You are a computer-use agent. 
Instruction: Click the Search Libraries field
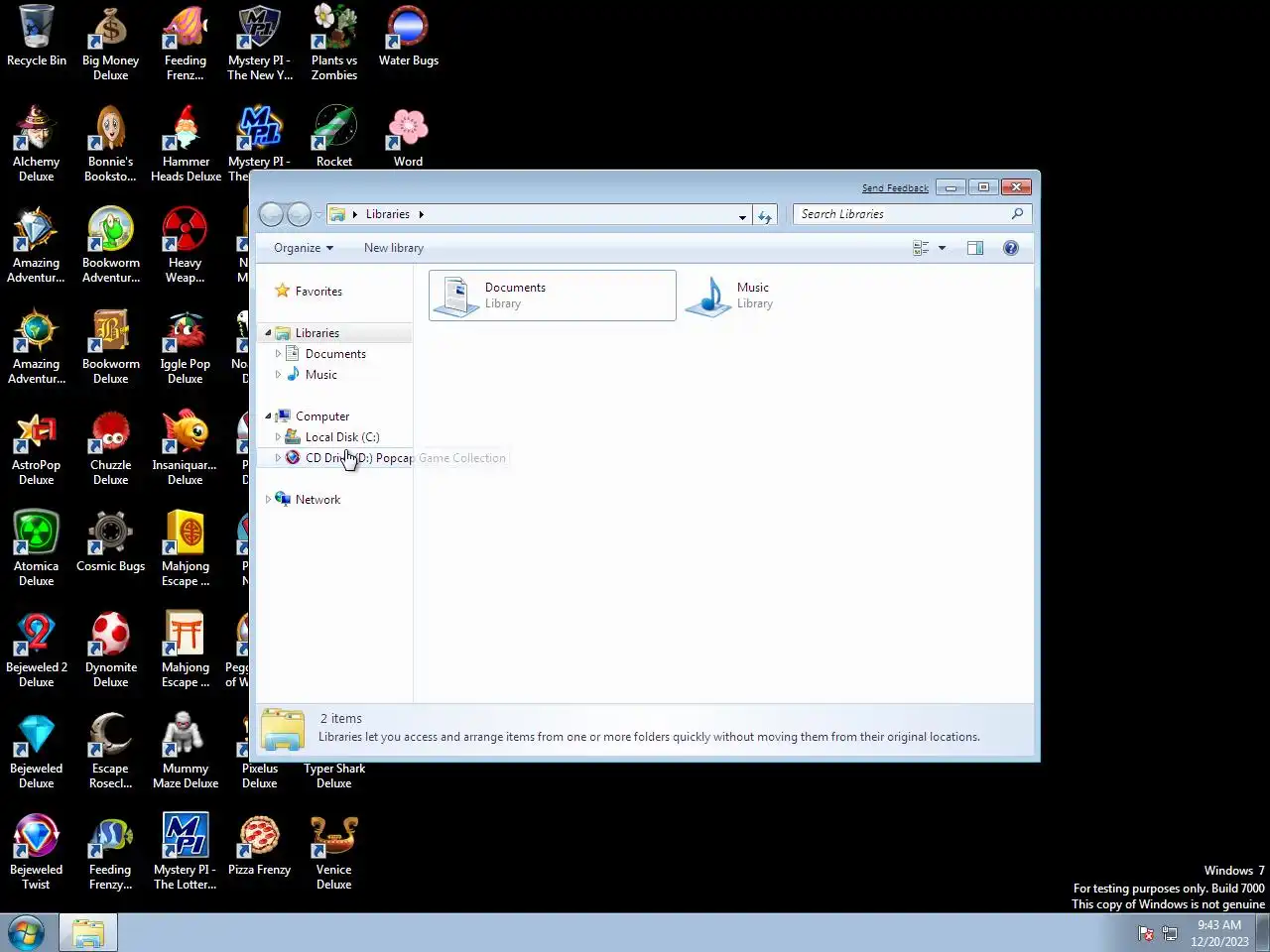point(912,214)
